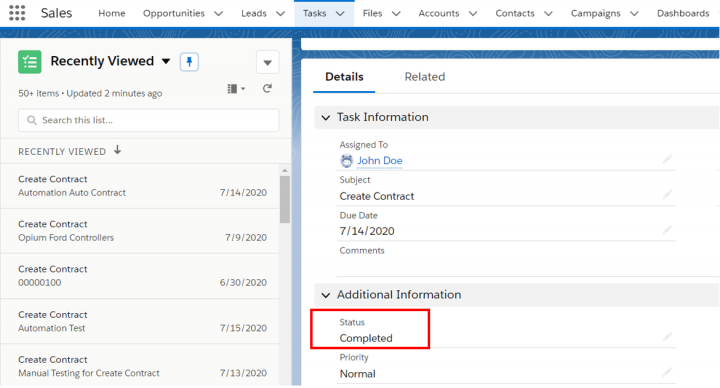Open the Contacts tab
Image resolution: width=720 pixels, height=388 pixels.
point(515,13)
